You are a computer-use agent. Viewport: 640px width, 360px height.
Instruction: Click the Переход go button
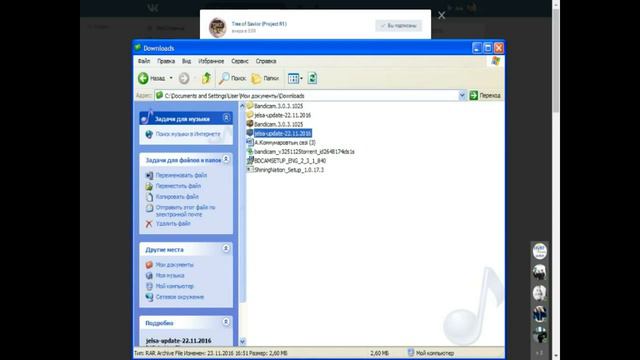click(485, 96)
